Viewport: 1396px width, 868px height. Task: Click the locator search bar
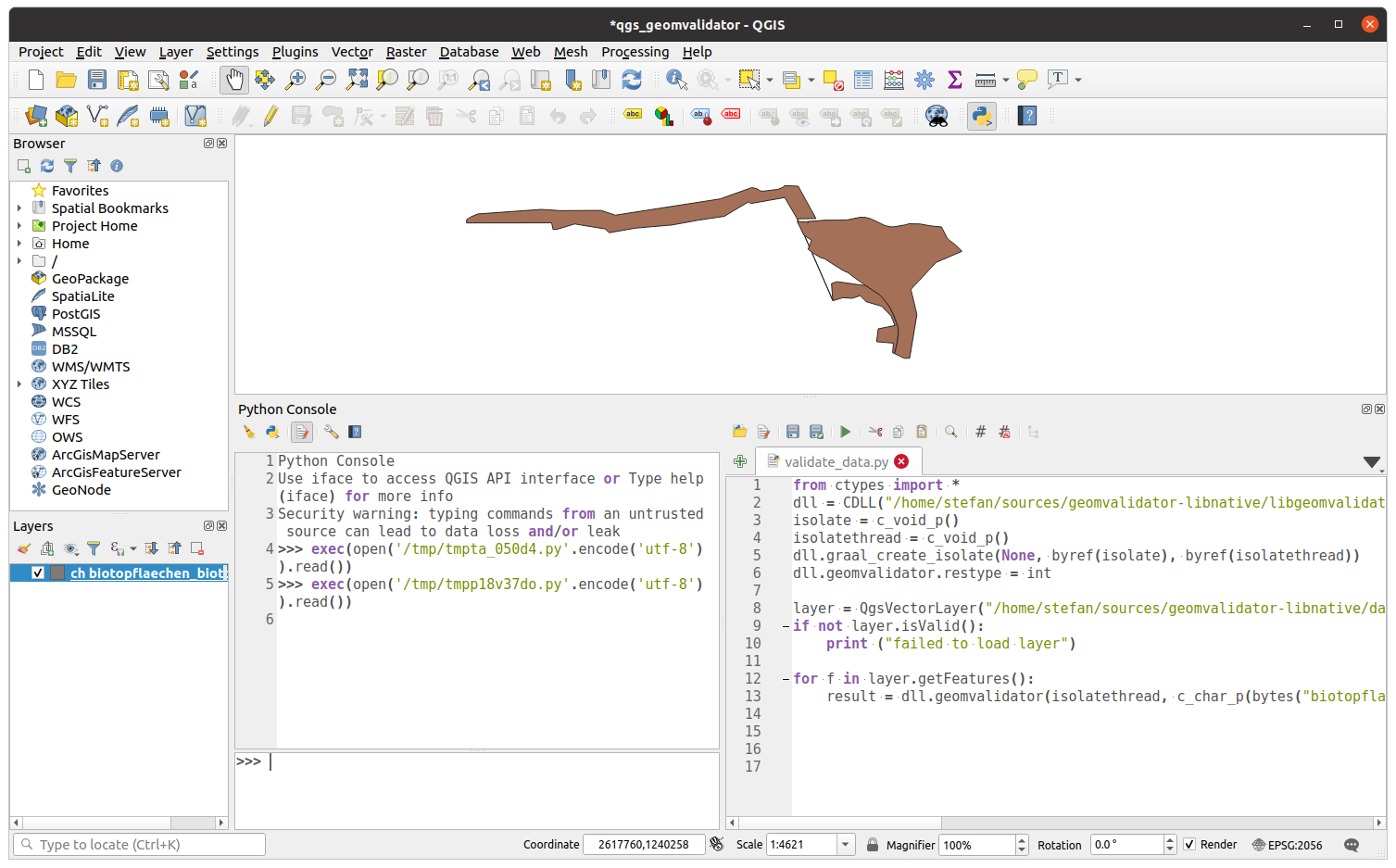point(140,845)
